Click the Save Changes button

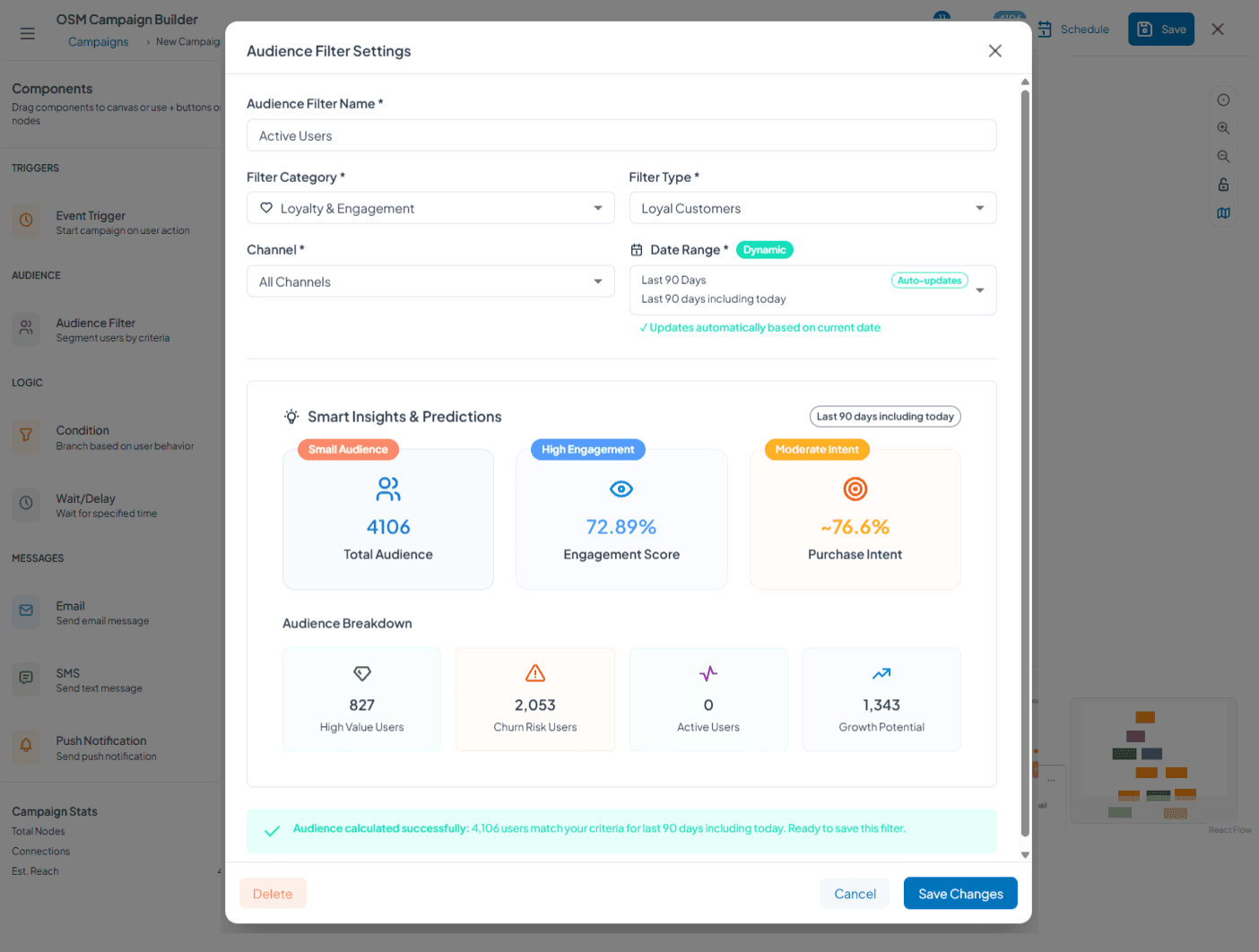click(960, 894)
